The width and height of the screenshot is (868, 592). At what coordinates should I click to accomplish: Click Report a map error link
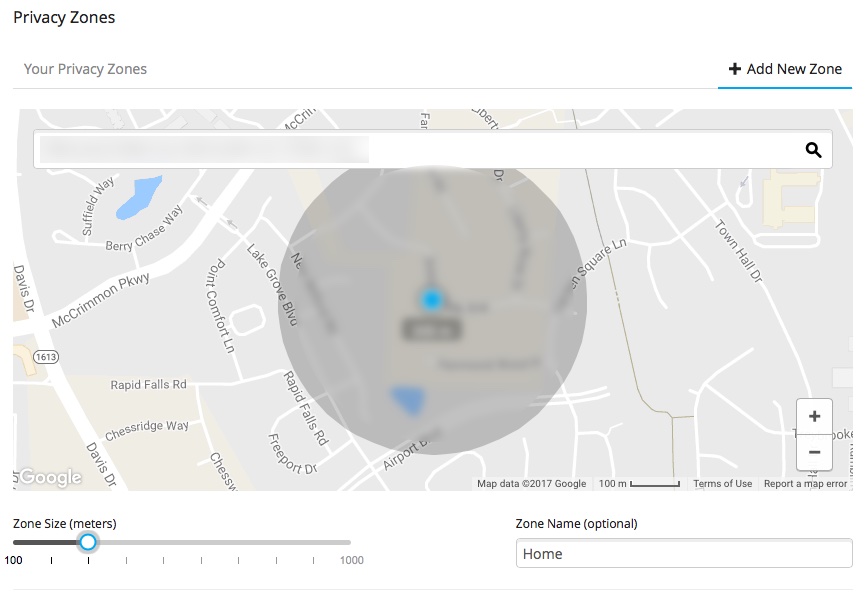coord(805,484)
